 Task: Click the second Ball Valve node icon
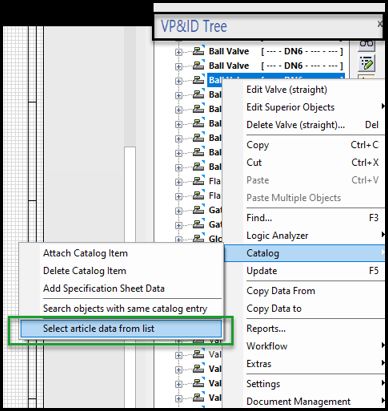198,65
